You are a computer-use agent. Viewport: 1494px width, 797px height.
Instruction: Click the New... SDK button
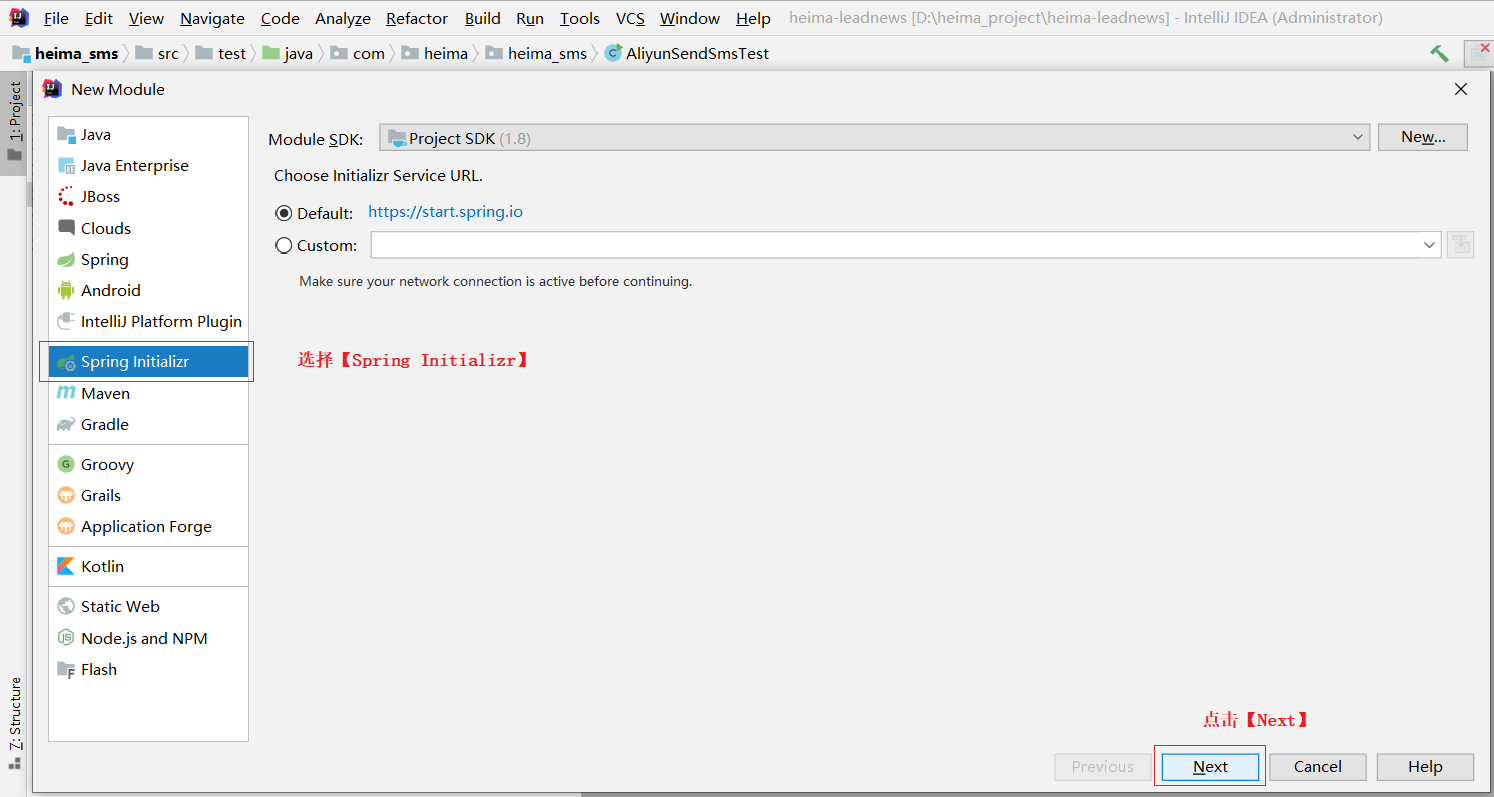coord(1423,137)
